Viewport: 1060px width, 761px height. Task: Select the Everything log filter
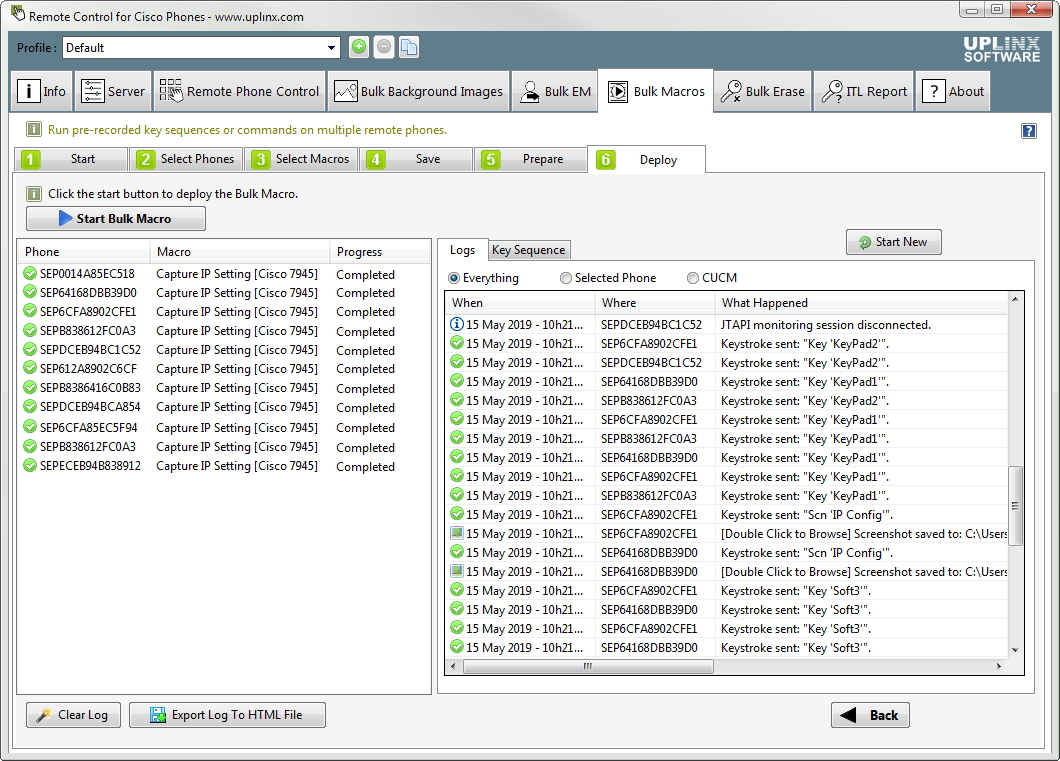(x=483, y=278)
